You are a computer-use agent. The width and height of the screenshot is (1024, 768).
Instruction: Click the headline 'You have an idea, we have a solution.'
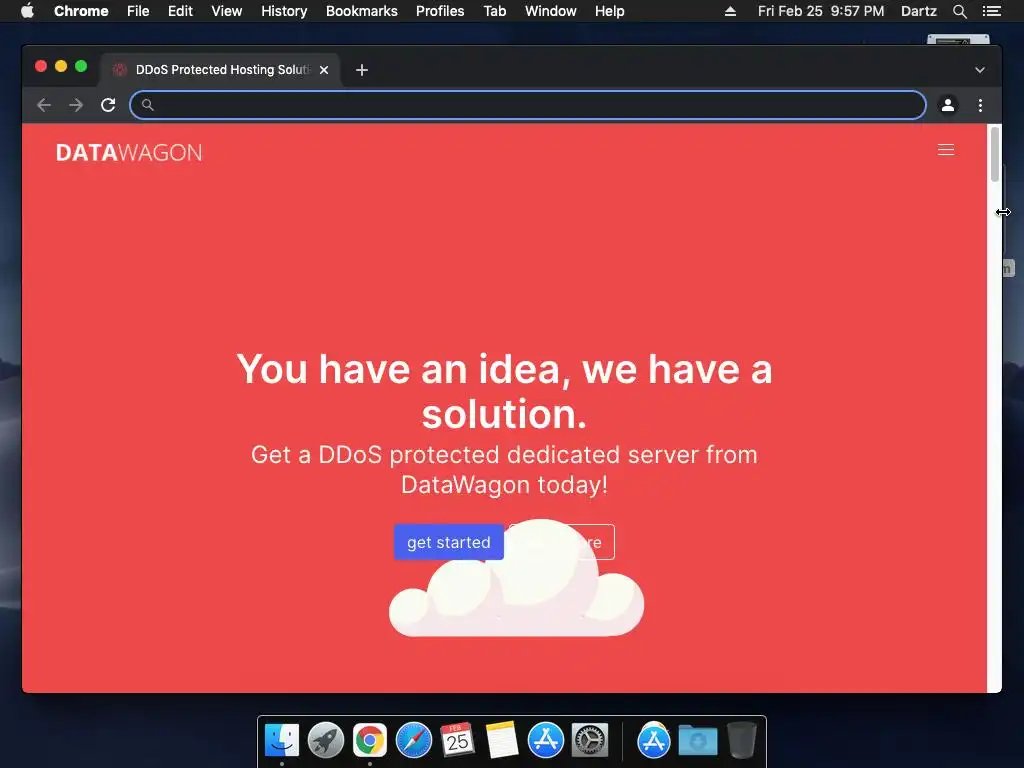(x=504, y=391)
